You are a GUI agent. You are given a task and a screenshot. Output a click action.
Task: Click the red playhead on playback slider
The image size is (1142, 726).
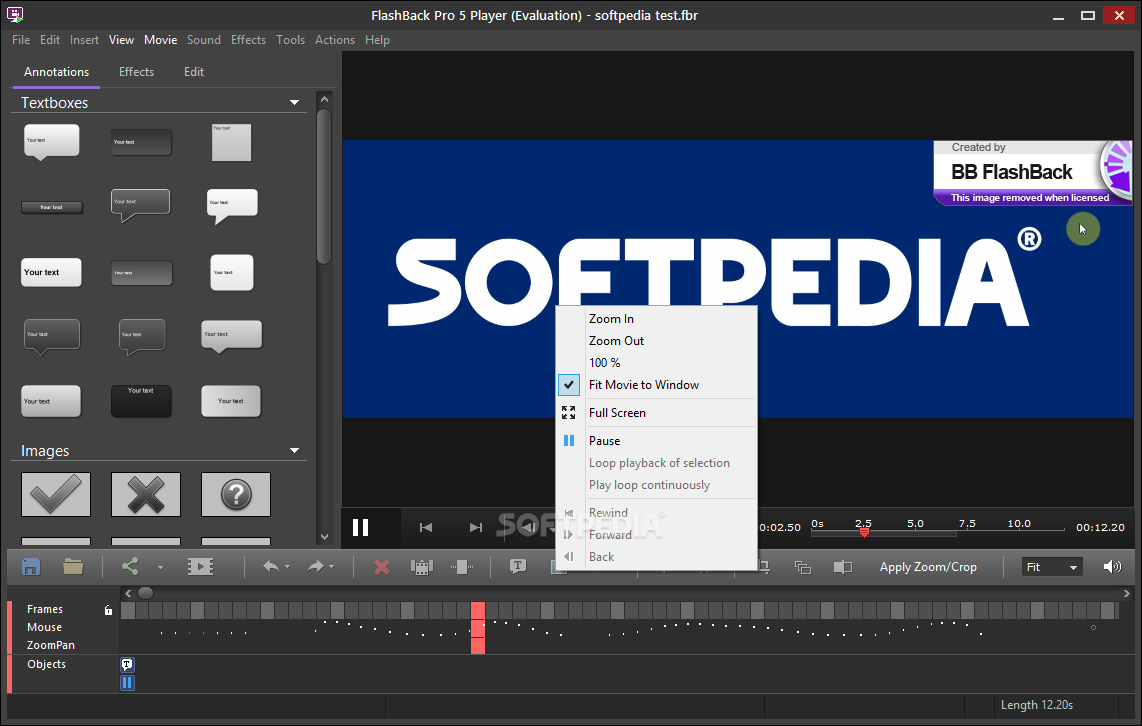coord(864,533)
